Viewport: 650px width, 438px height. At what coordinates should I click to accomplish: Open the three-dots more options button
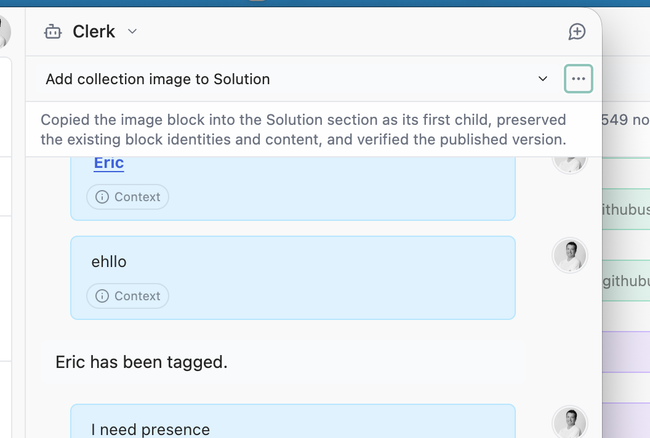point(578,79)
